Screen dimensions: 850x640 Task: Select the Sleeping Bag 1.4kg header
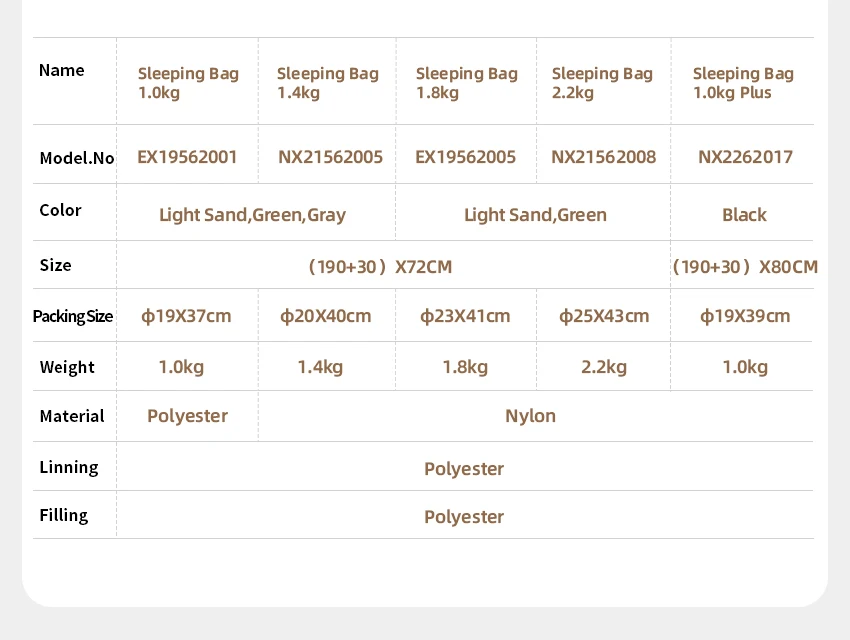click(328, 83)
